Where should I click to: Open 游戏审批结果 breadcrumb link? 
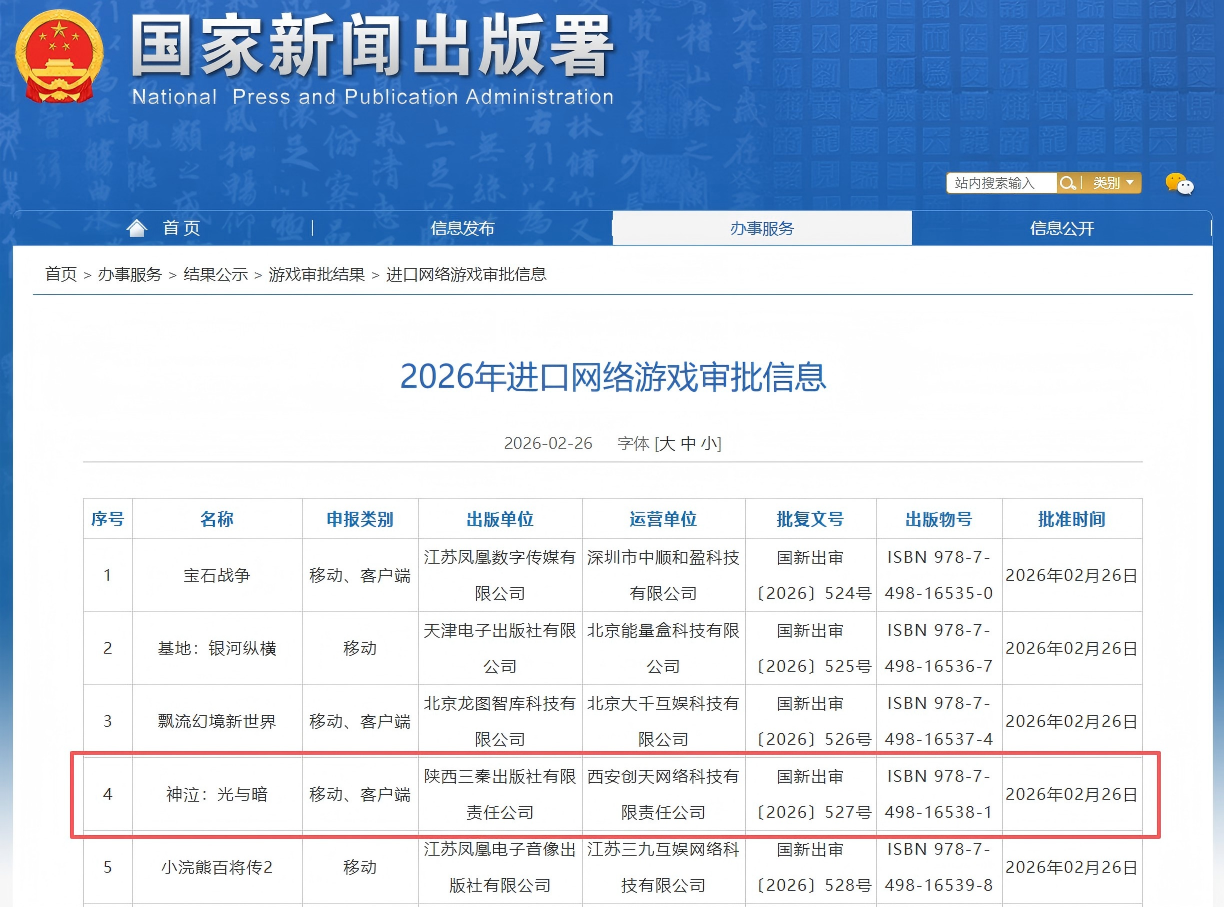click(x=317, y=274)
